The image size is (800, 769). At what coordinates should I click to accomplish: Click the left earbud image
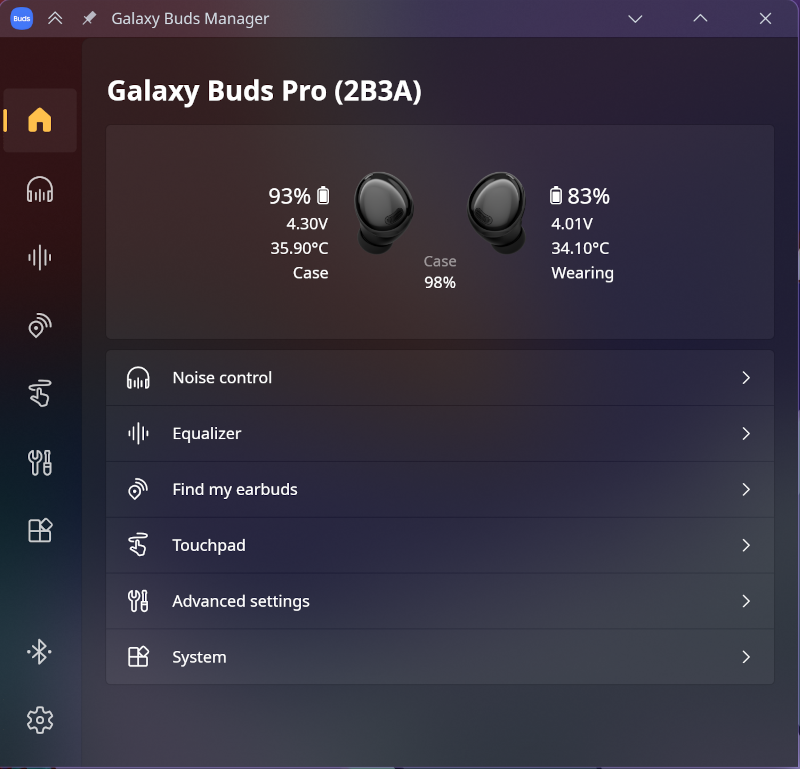[x=383, y=211]
